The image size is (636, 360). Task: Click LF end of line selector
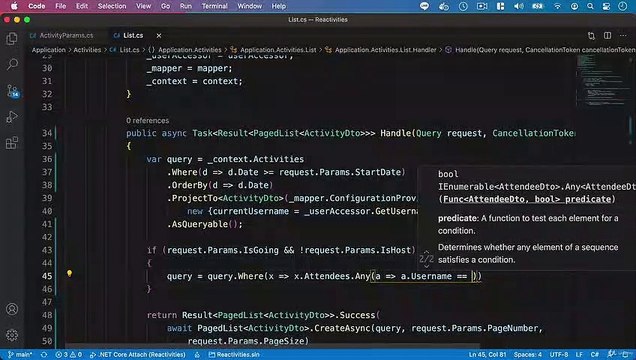point(579,355)
